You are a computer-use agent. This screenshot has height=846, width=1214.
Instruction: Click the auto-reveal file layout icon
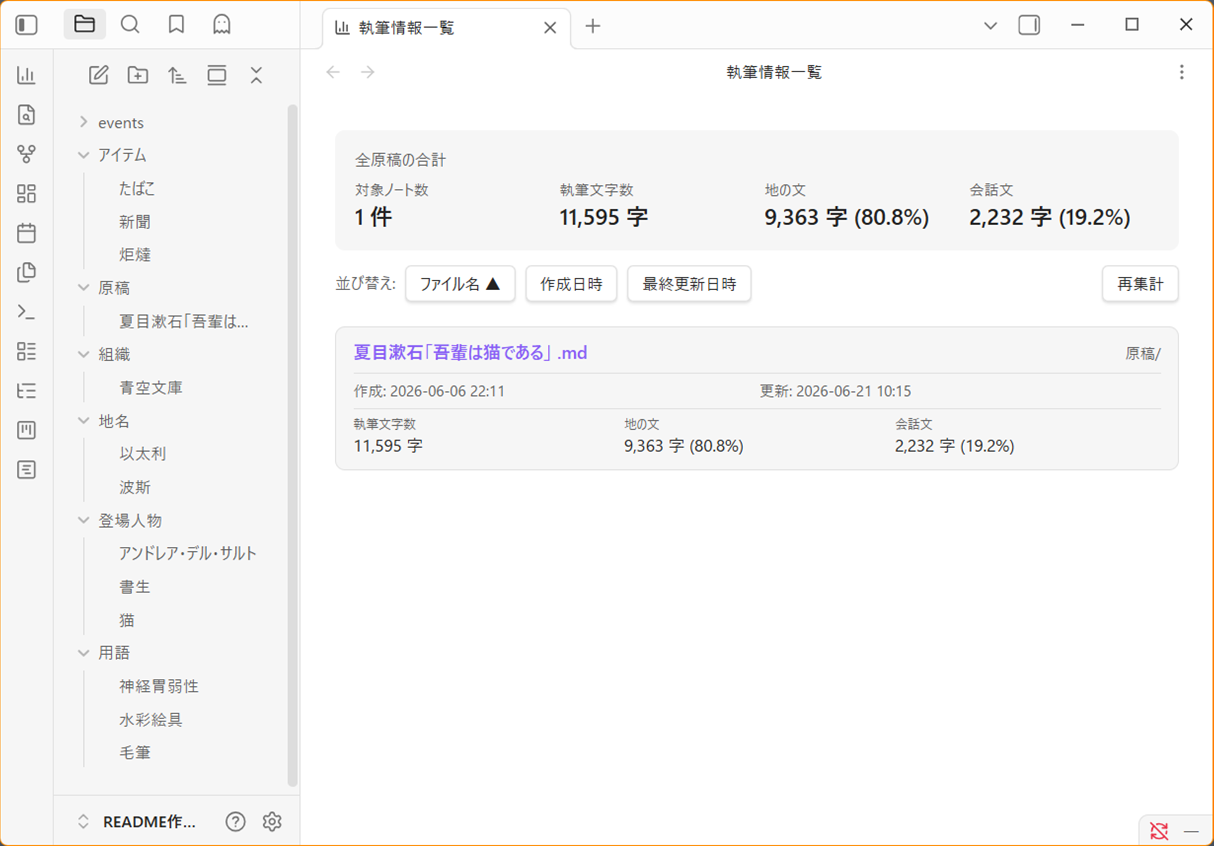[x=217, y=75]
